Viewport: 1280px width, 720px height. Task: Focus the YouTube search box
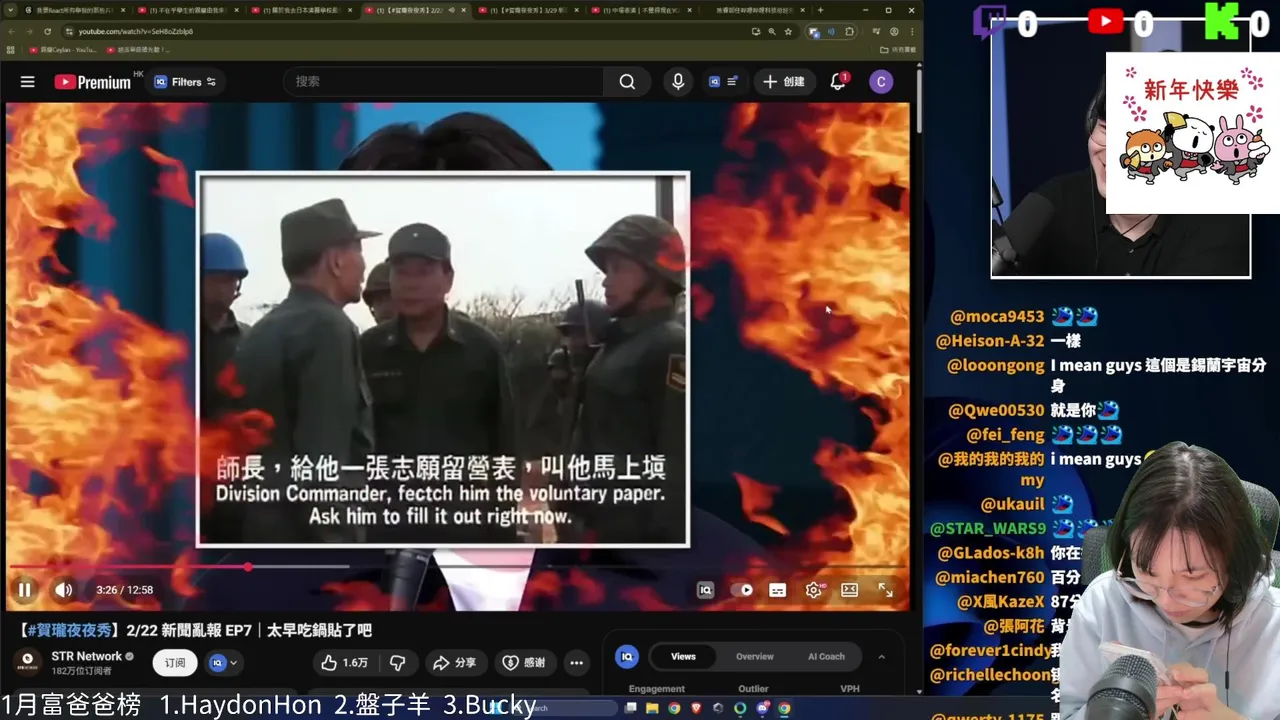[x=444, y=82]
